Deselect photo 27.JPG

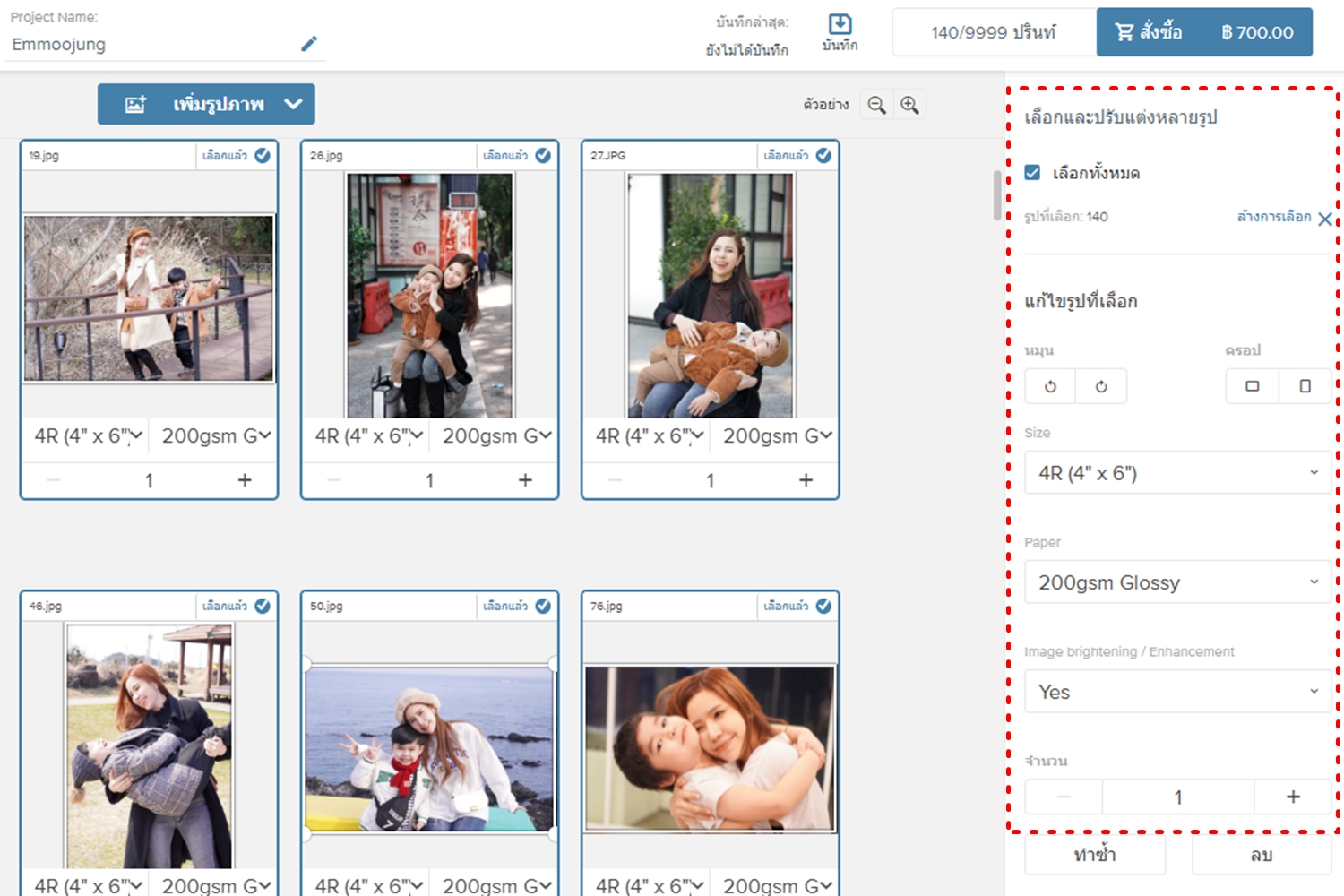797,155
